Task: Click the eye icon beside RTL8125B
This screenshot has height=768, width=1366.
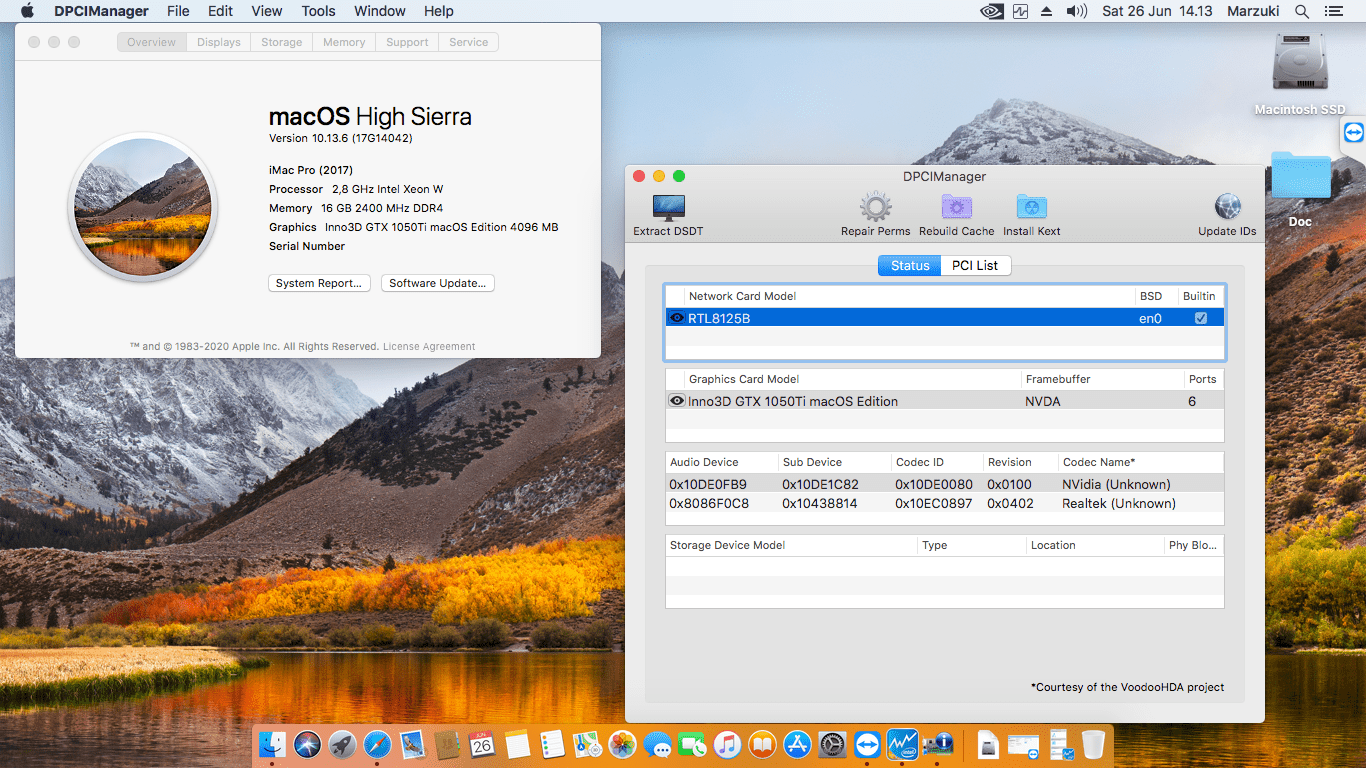Action: pos(677,318)
